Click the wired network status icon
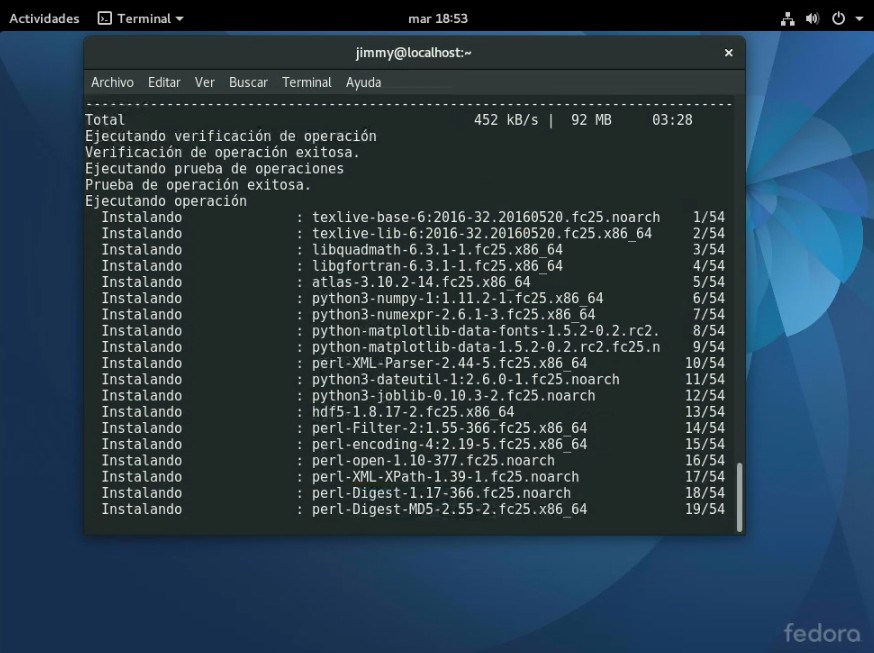 point(787,18)
